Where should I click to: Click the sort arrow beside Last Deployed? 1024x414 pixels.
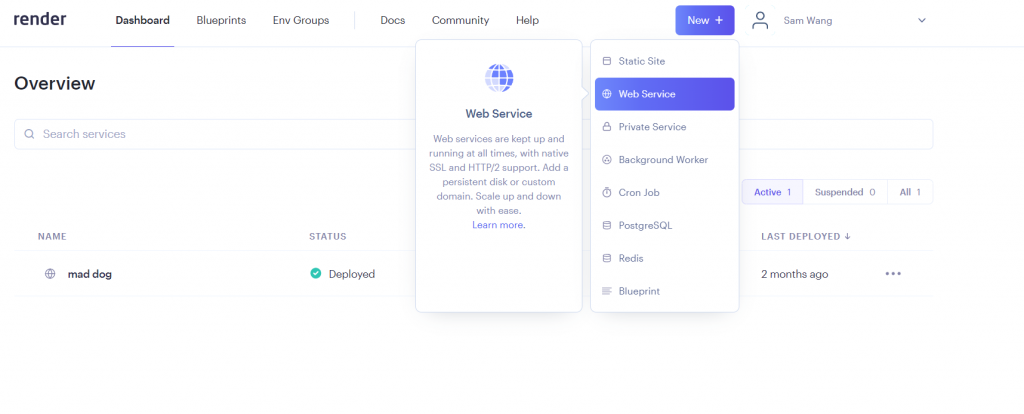(x=848, y=236)
